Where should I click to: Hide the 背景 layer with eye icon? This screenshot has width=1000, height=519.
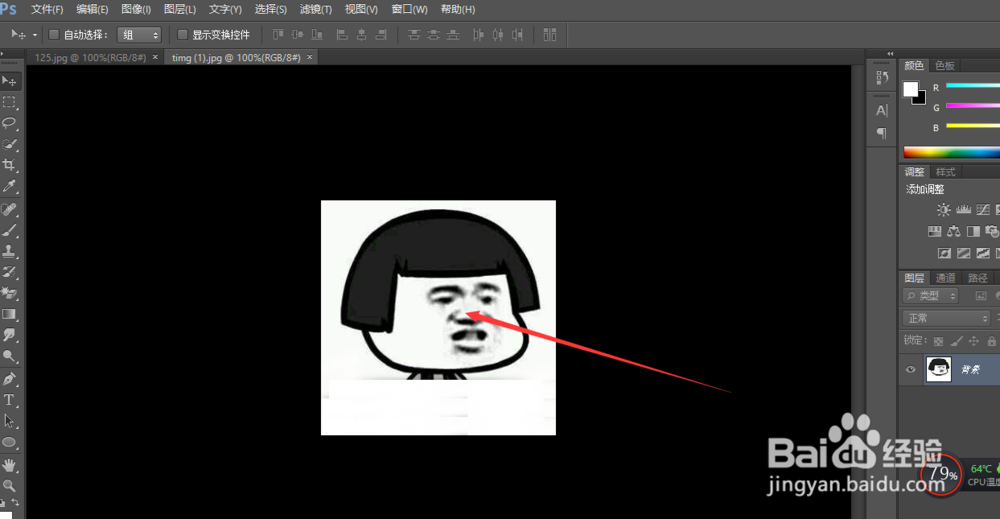click(x=911, y=369)
